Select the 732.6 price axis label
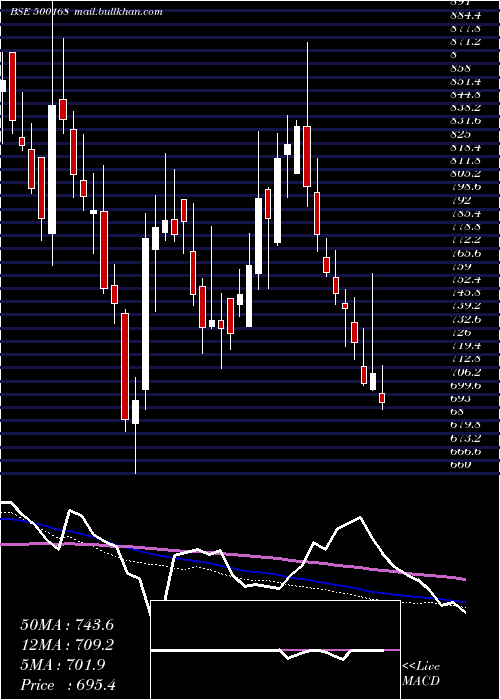The width and height of the screenshot is (500, 700). click(465, 319)
